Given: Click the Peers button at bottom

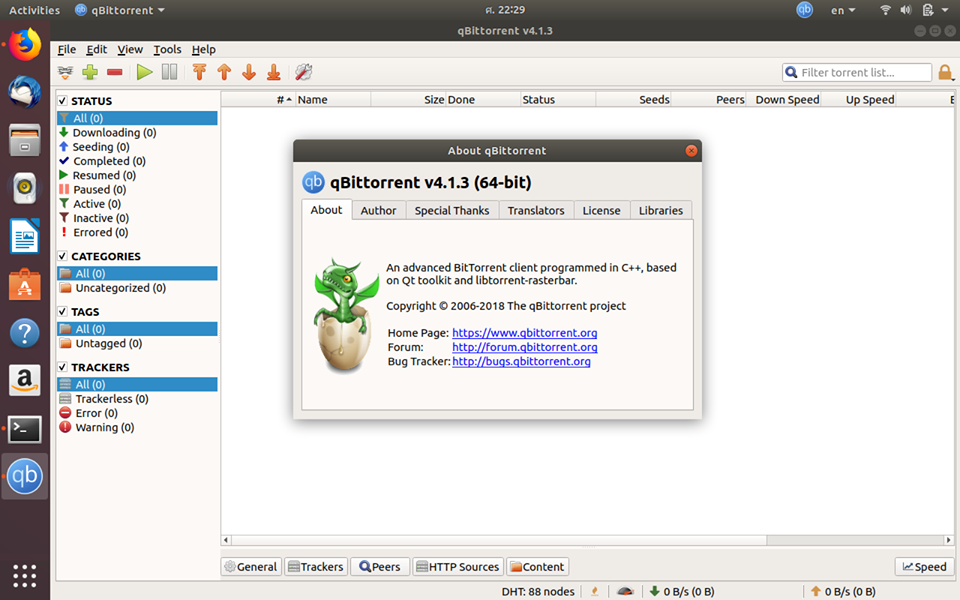Looking at the screenshot, I should click(x=380, y=567).
